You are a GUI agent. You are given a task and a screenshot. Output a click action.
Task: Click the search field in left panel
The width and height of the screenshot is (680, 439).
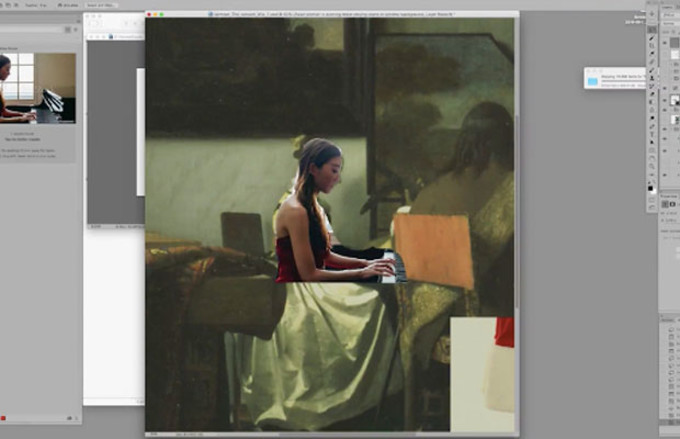(31, 29)
